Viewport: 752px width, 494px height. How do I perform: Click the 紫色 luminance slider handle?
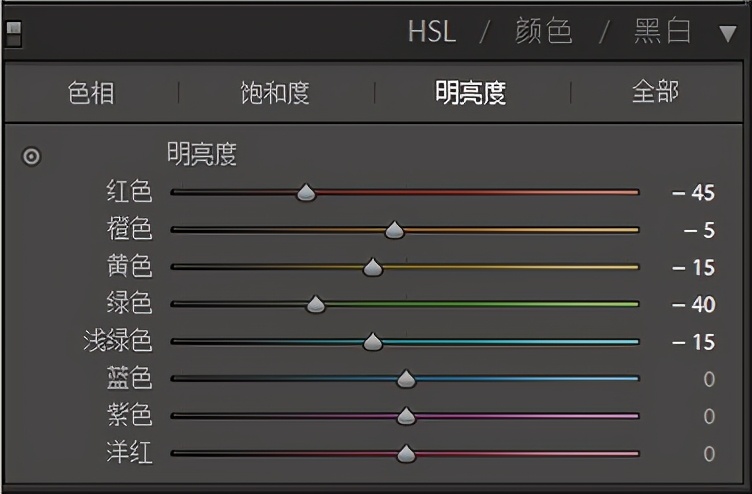pyautogui.click(x=406, y=416)
